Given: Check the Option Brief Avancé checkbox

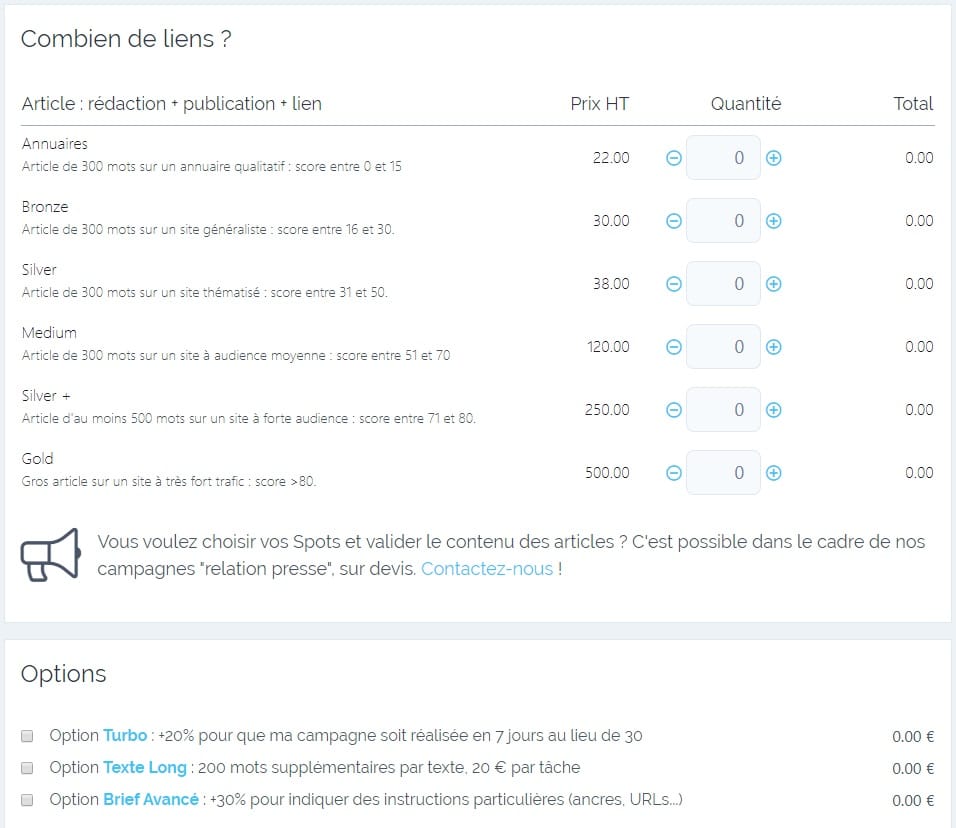Looking at the screenshot, I should click(x=27, y=800).
